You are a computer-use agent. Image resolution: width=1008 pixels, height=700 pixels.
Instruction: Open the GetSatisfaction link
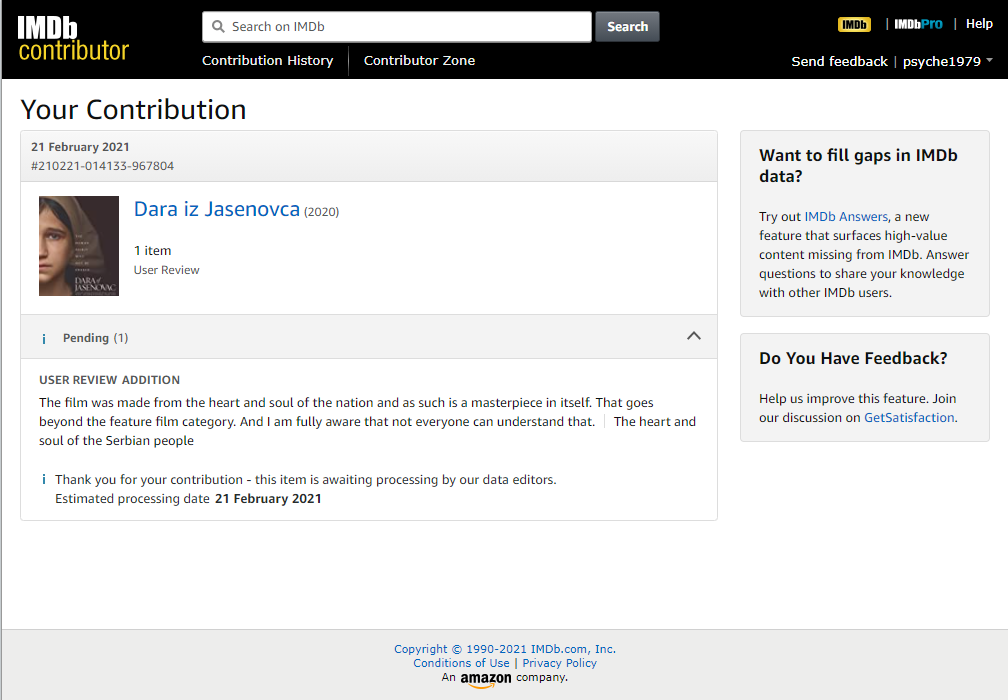coord(909,418)
